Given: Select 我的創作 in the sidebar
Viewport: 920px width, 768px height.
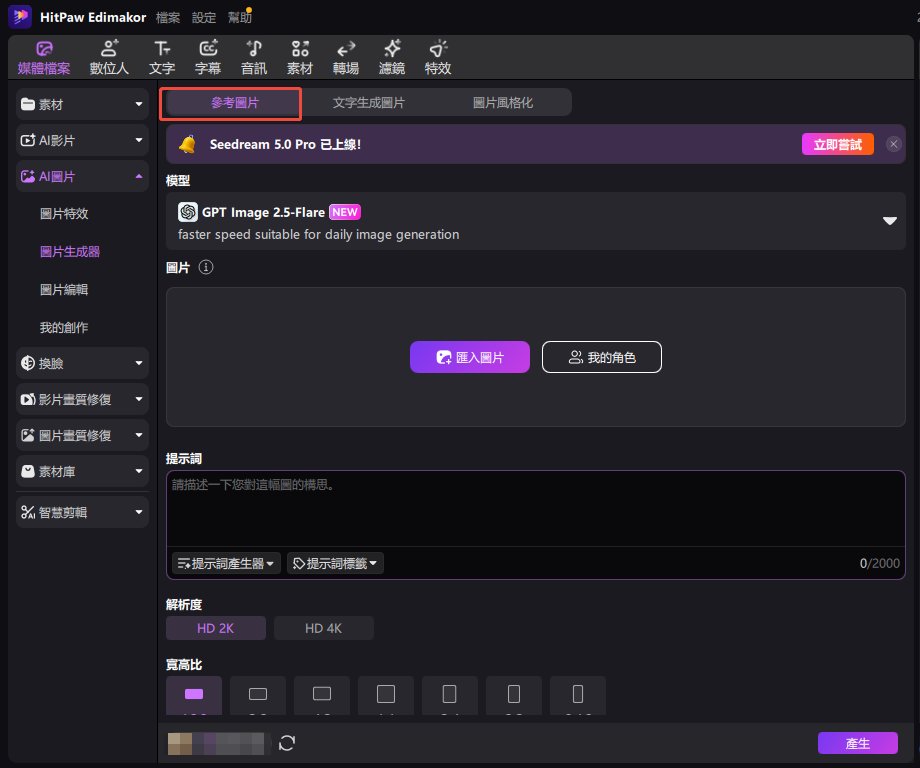Looking at the screenshot, I should [64, 327].
